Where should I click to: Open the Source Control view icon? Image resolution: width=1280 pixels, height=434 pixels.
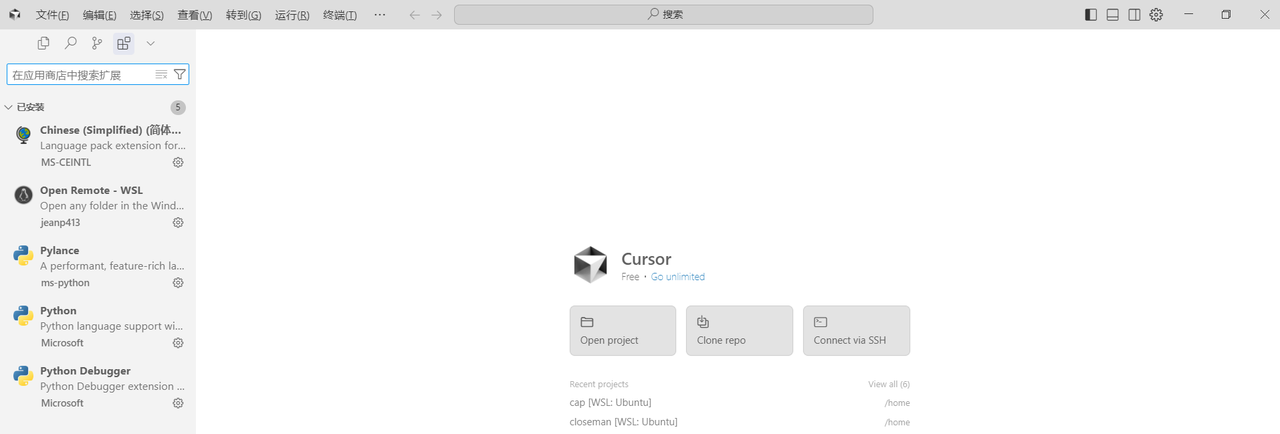(97, 43)
